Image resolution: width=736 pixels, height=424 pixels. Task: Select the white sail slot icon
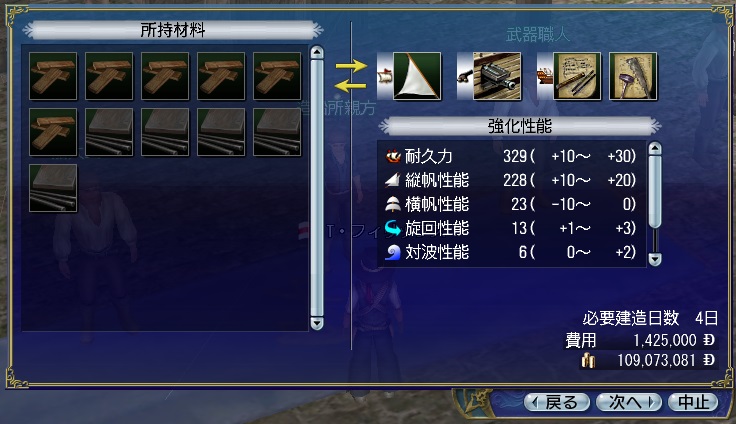tap(417, 76)
